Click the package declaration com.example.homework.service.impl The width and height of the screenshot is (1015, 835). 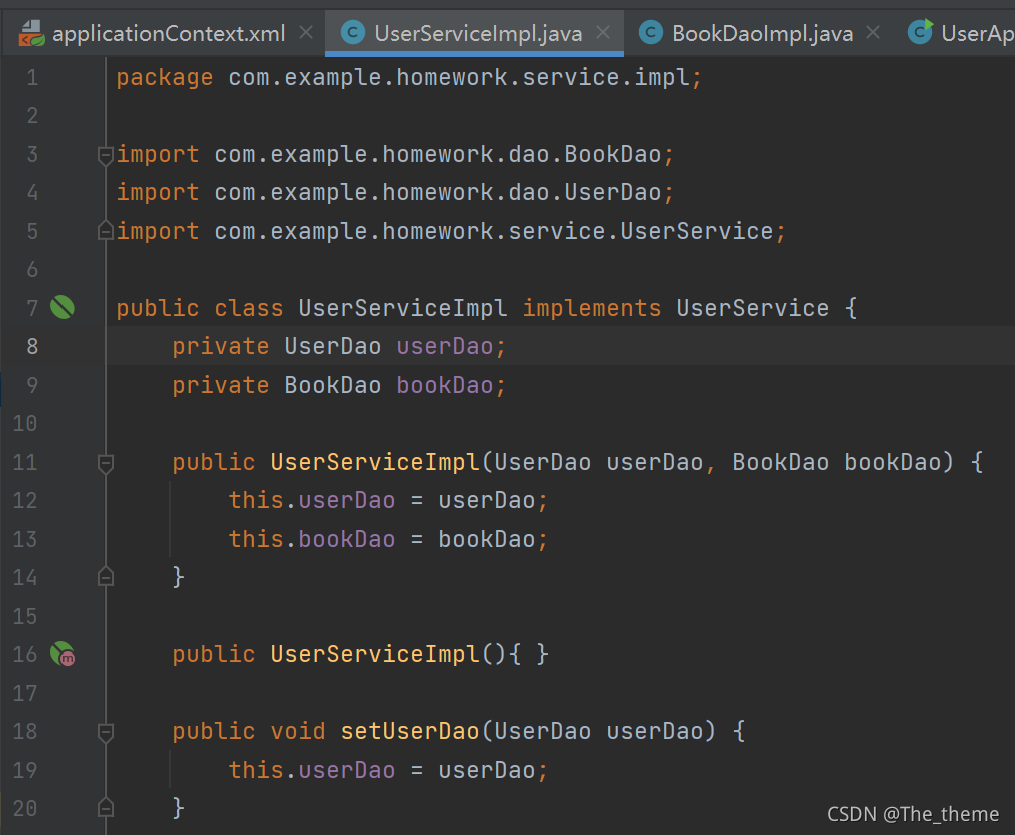click(459, 78)
